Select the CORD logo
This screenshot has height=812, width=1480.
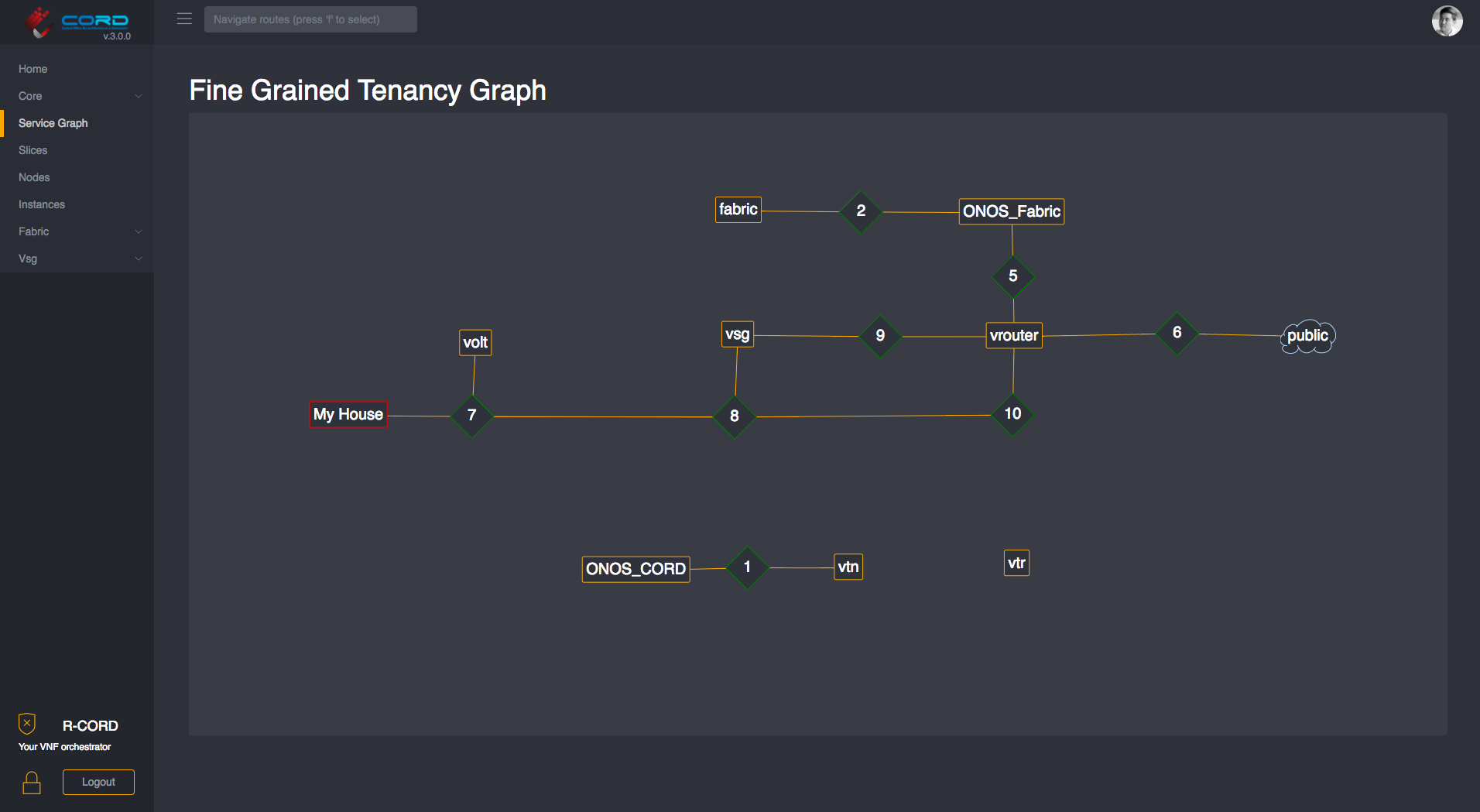coord(77,22)
